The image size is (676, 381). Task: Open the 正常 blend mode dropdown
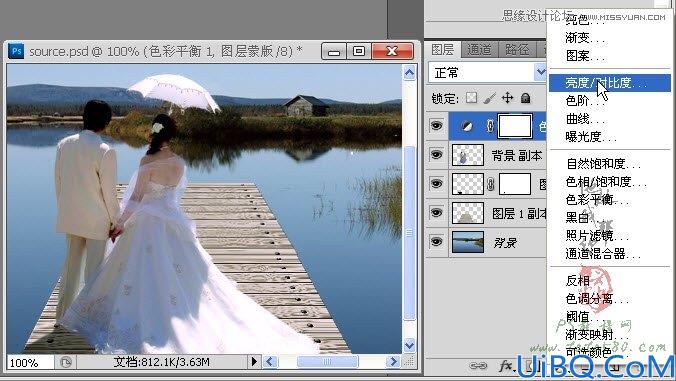click(x=487, y=72)
